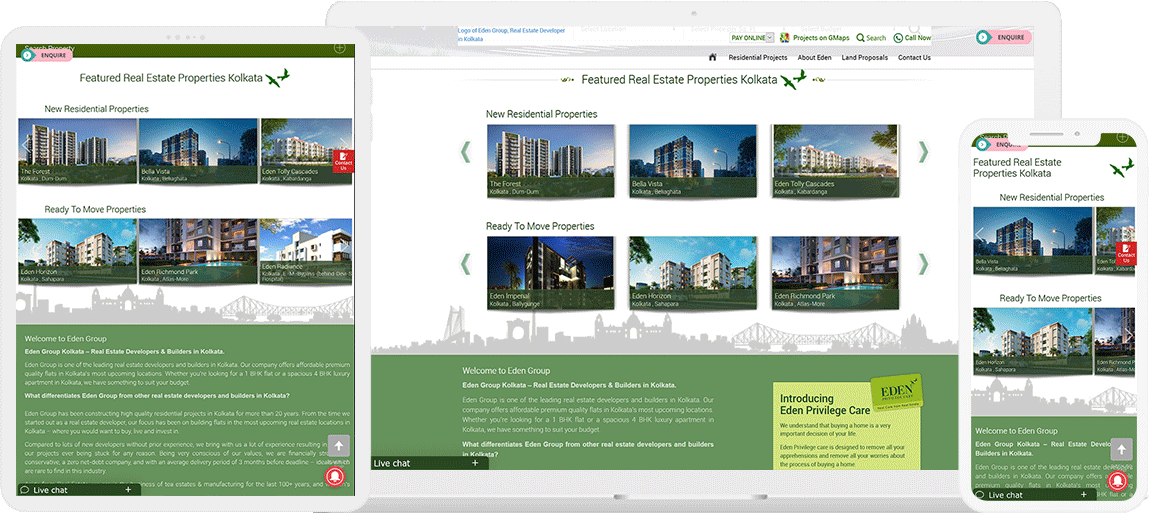Open Eden Richmond Park property on tablet
The height and width of the screenshot is (515, 1150).
coord(198,252)
